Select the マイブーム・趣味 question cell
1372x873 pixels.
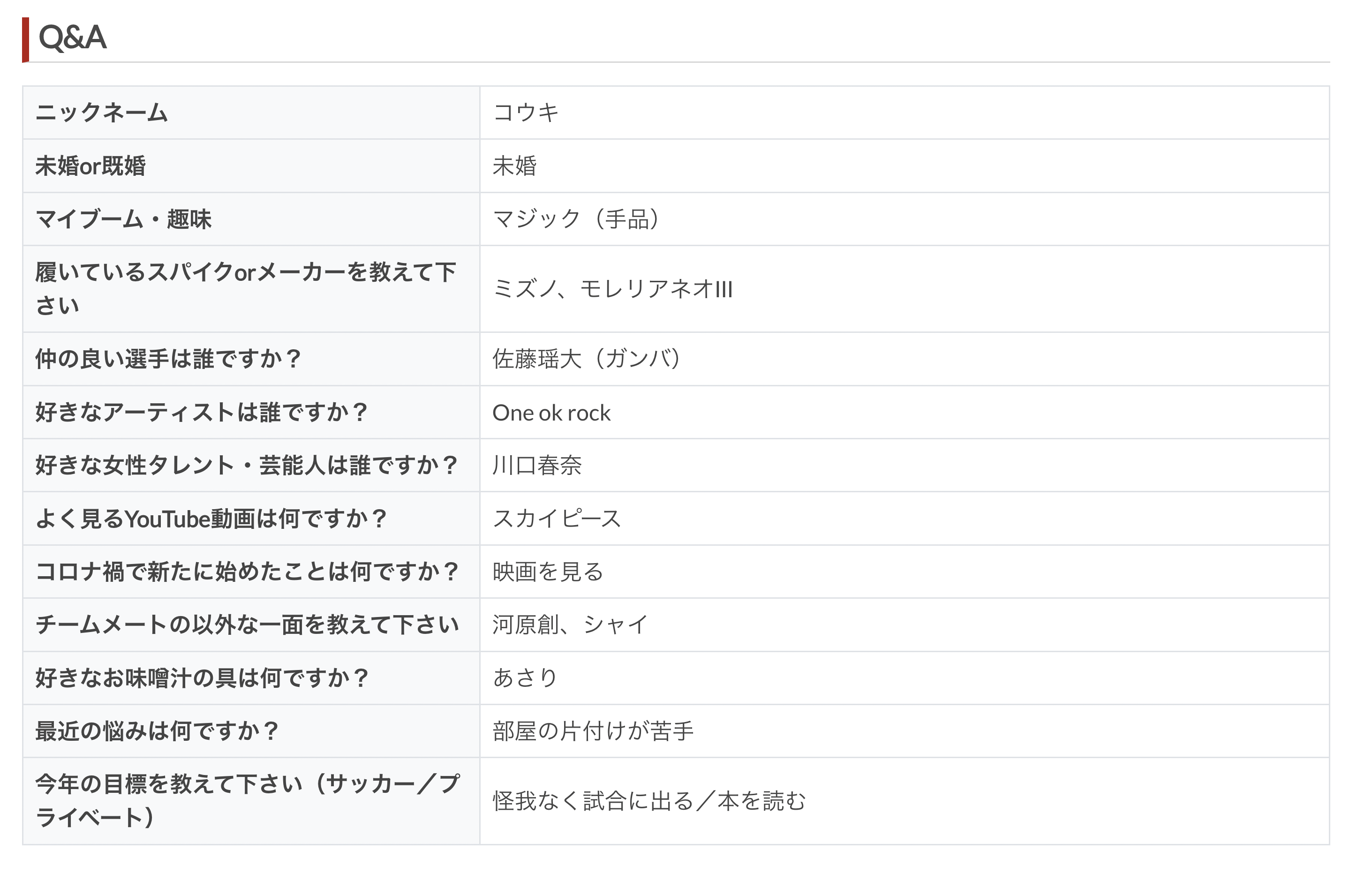tap(251, 219)
